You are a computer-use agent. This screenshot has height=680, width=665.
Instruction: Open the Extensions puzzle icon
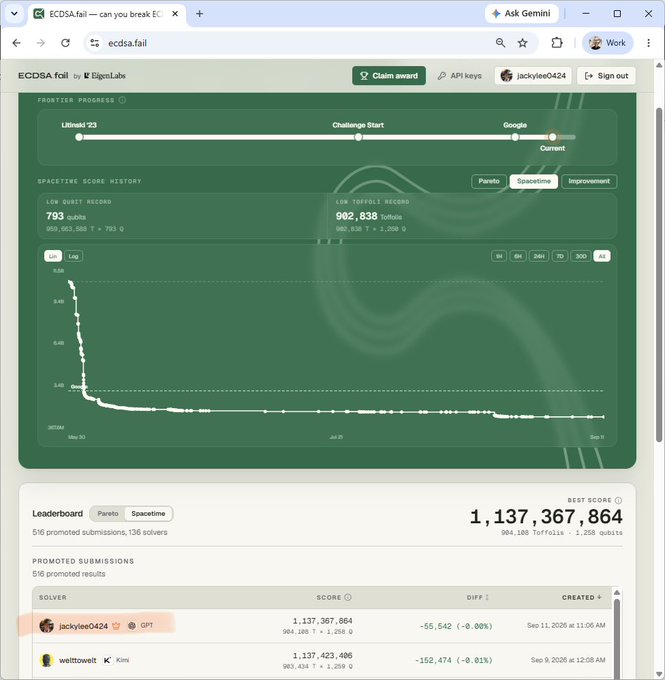pos(557,43)
